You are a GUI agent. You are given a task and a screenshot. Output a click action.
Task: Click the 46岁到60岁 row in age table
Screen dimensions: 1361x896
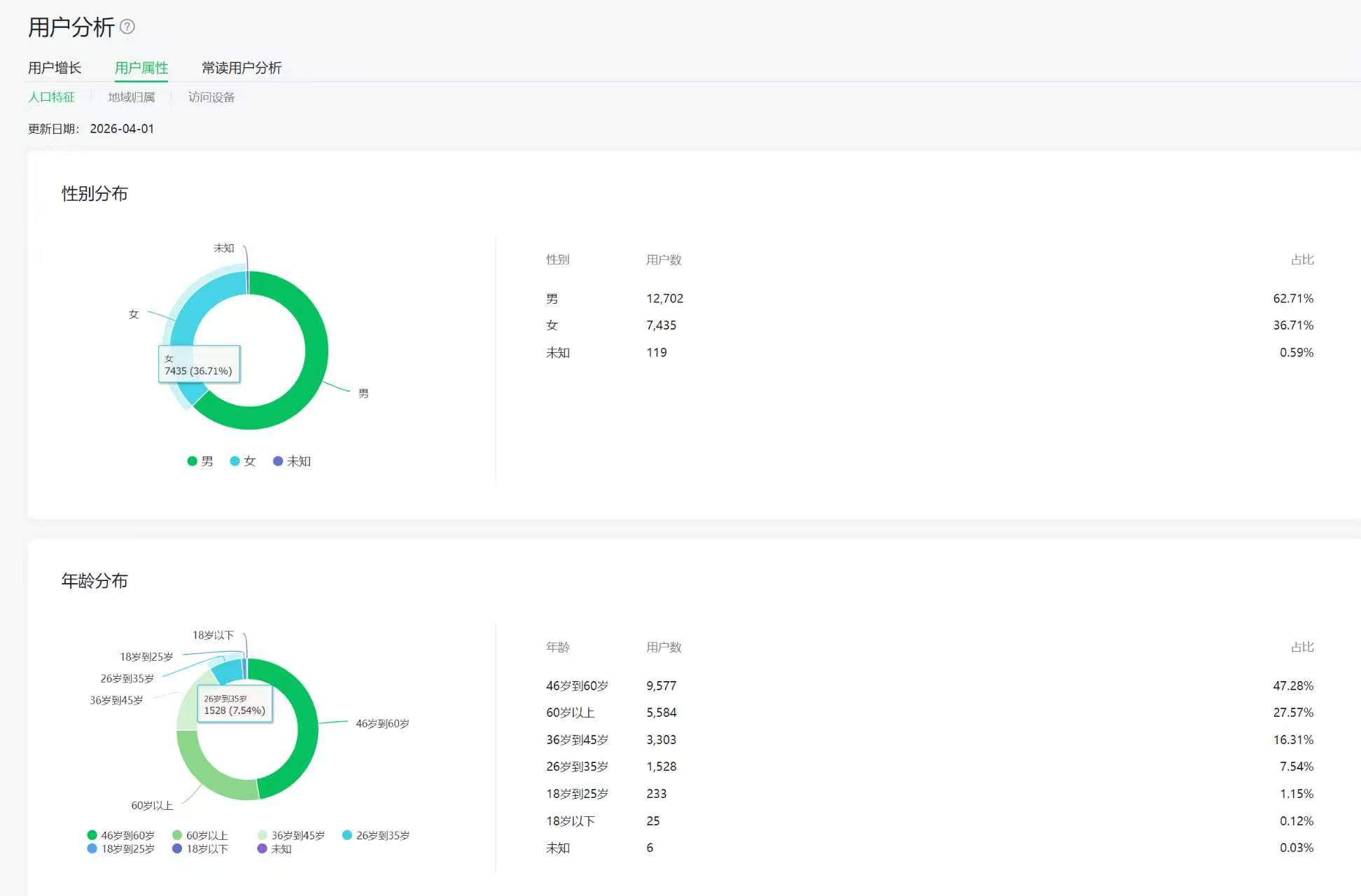(x=577, y=686)
